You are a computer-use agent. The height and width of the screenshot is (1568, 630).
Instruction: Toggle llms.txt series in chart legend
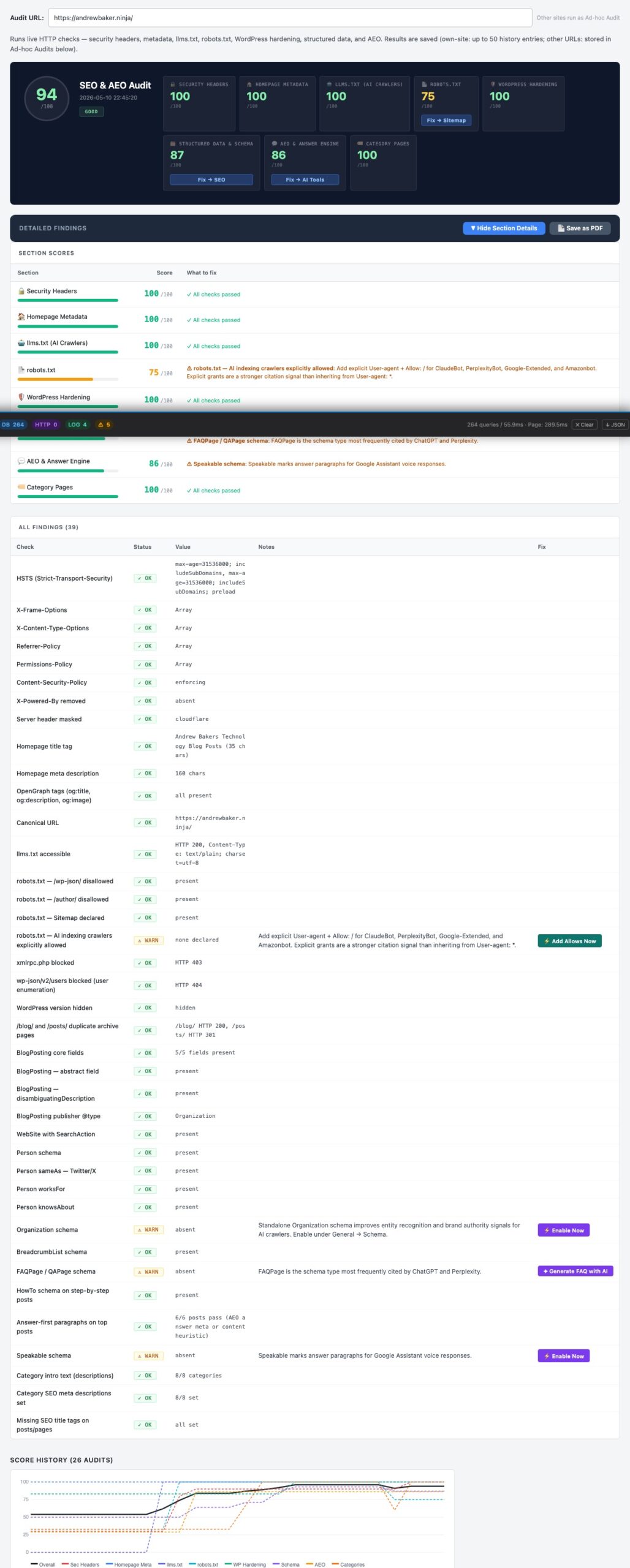click(170, 1564)
